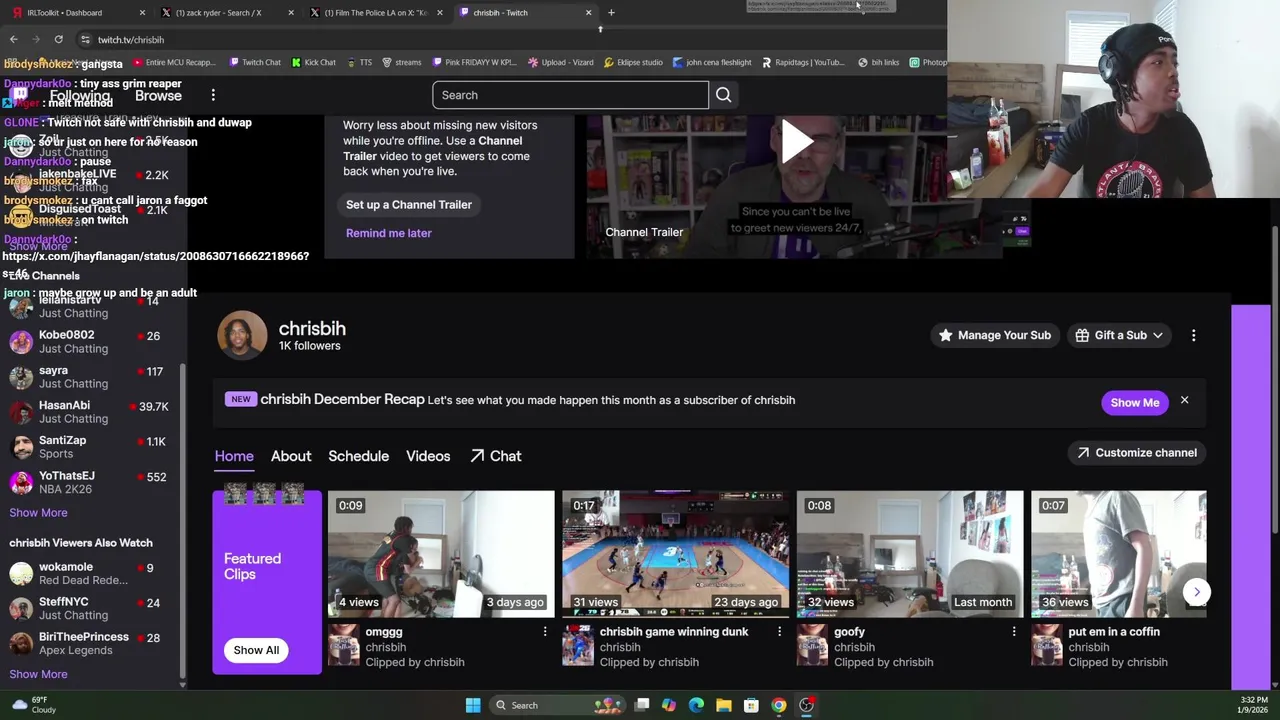The width and height of the screenshot is (1280, 720).
Task: Open the goofy clip thumbnail
Action: pyautogui.click(x=909, y=554)
